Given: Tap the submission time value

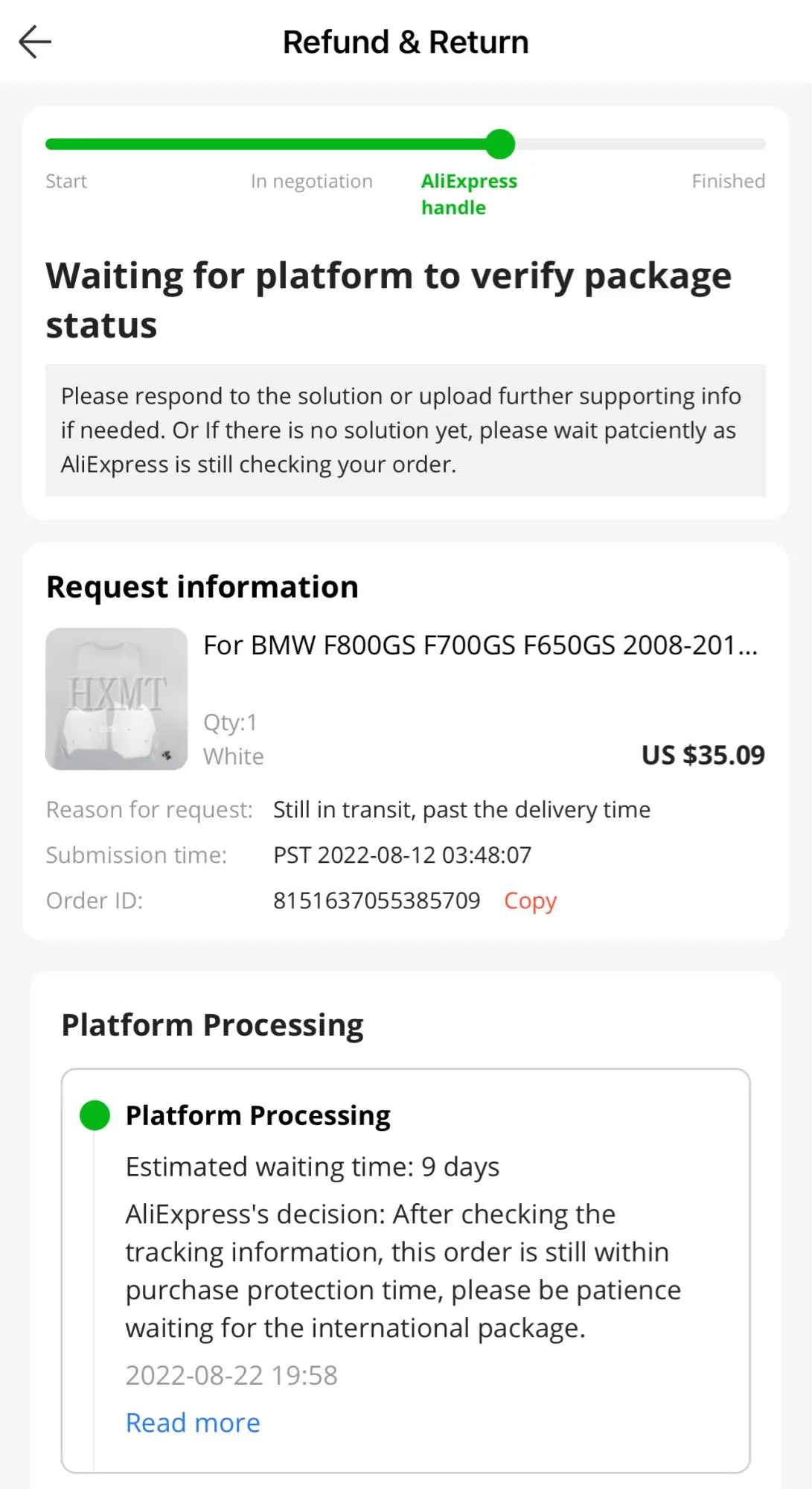Looking at the screenshot, I should click(402, 855).
